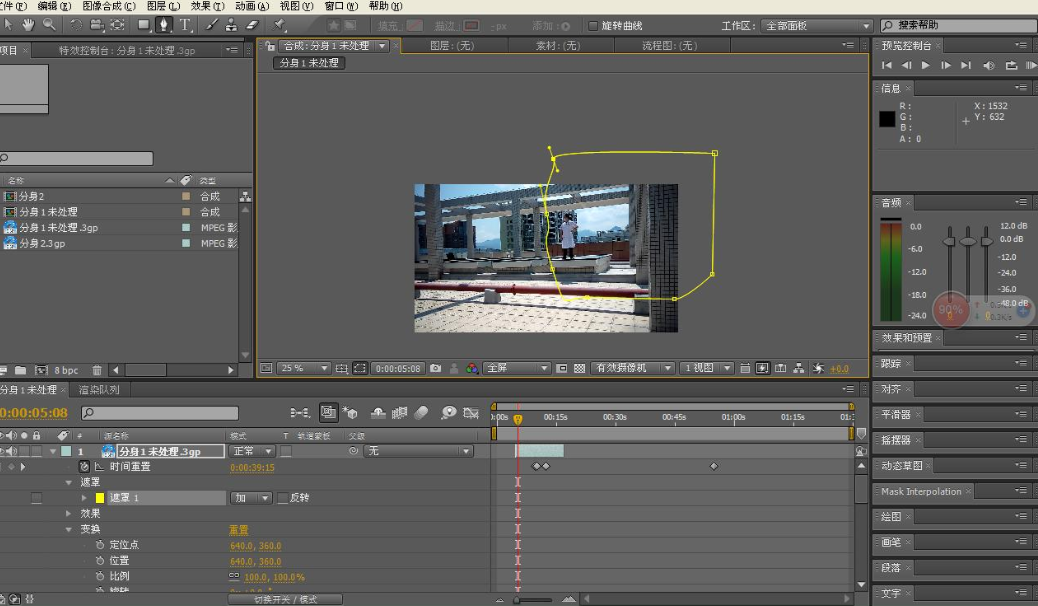Select the Zoom tool
Image resolution: width=1038 pixels, height=606 pixels.
[x=49, y=25]
